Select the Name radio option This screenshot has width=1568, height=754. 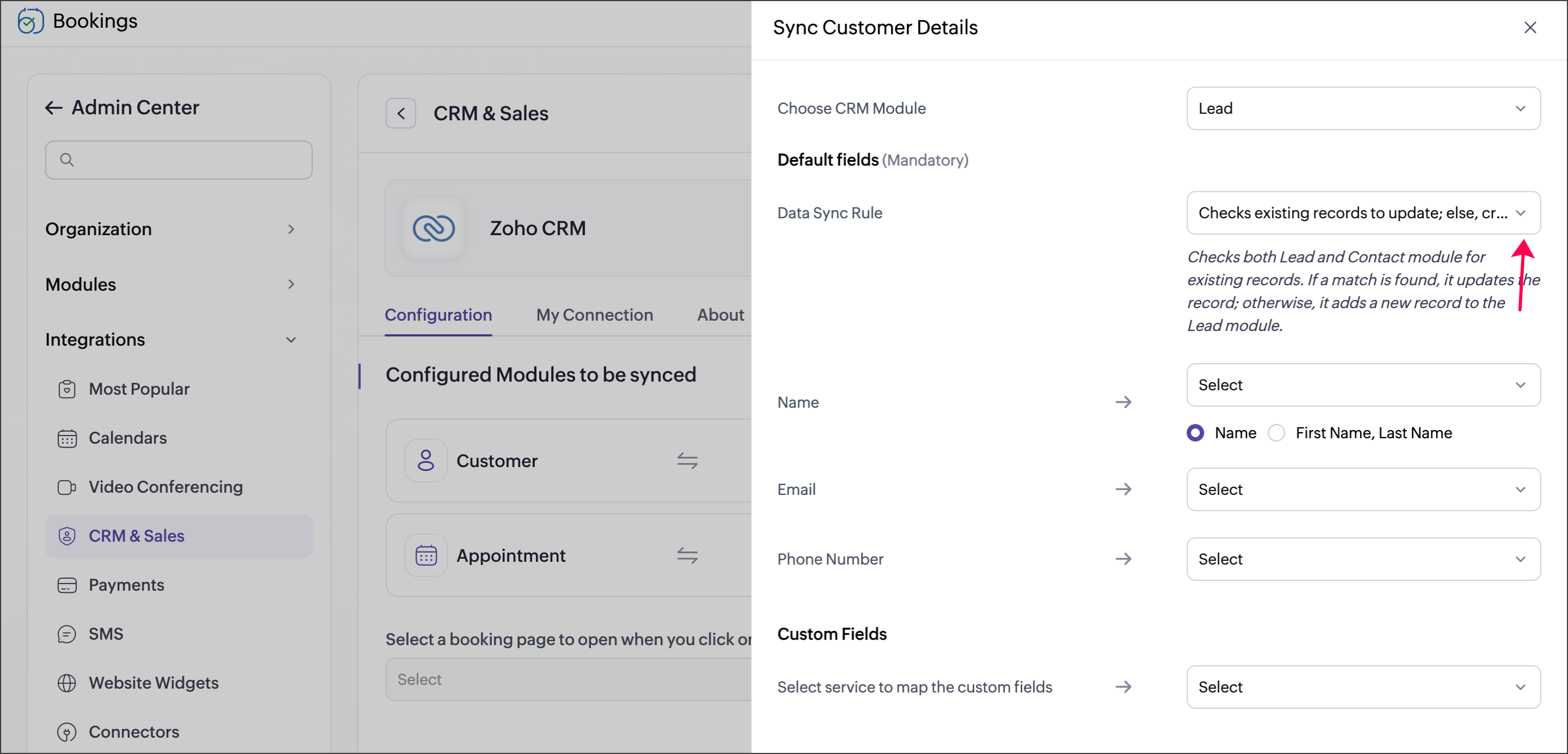pyautogui.click(x=1195, y=433)
